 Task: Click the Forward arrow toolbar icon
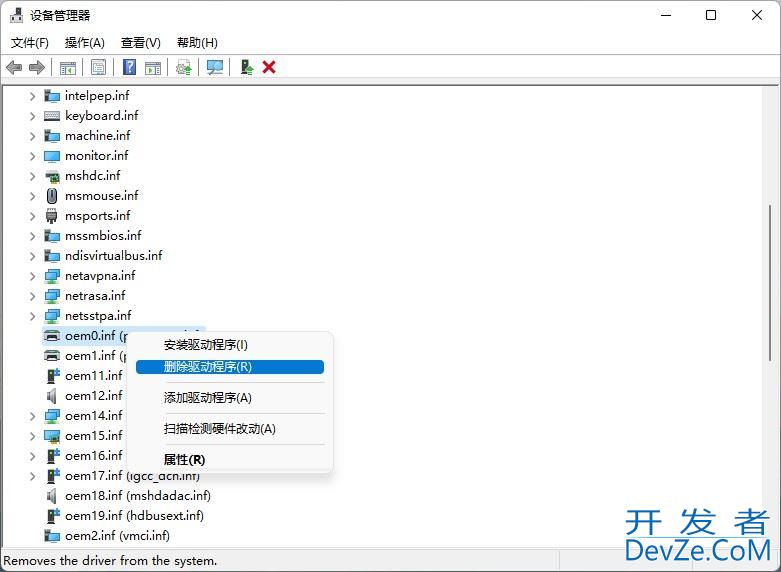coord(37,67)
